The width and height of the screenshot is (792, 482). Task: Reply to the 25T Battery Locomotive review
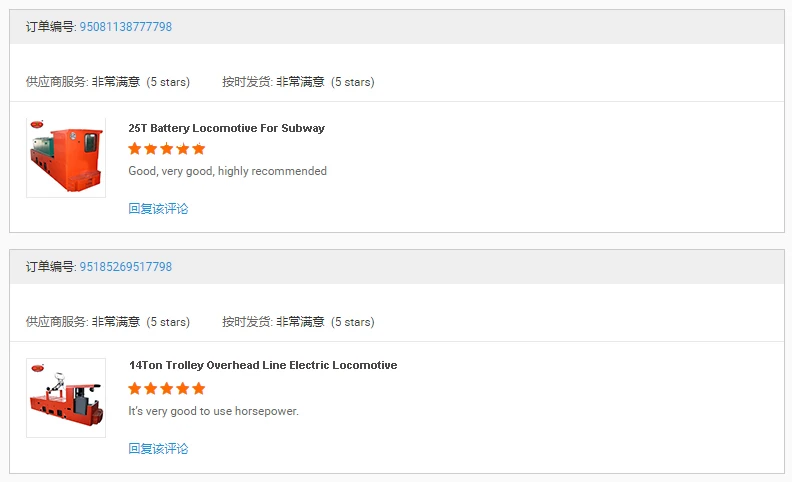pyautogui.click(x=158, y=209)
